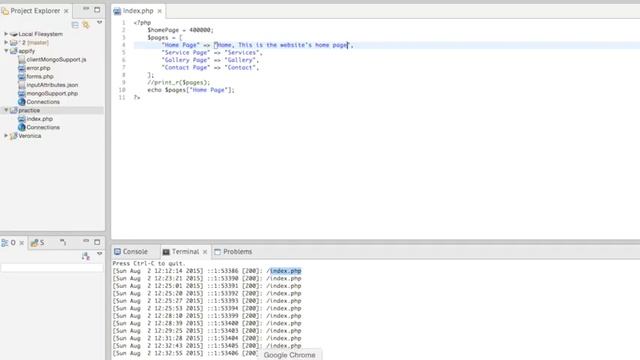The image size is (640, 360).
Task: Click the error.php file icon
Action: click(x=22, y=68)
